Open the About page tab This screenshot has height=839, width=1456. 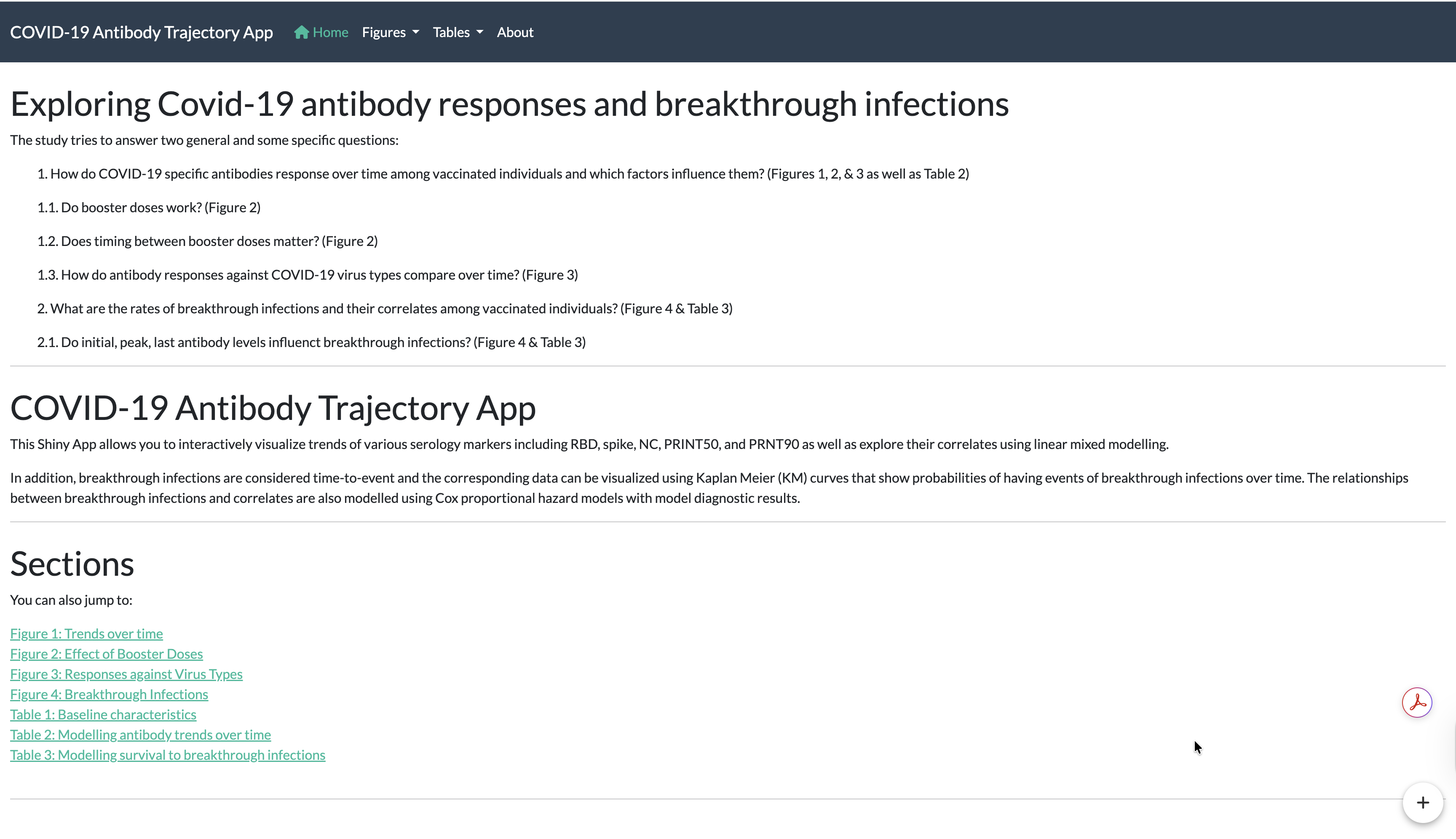point(515,32)
